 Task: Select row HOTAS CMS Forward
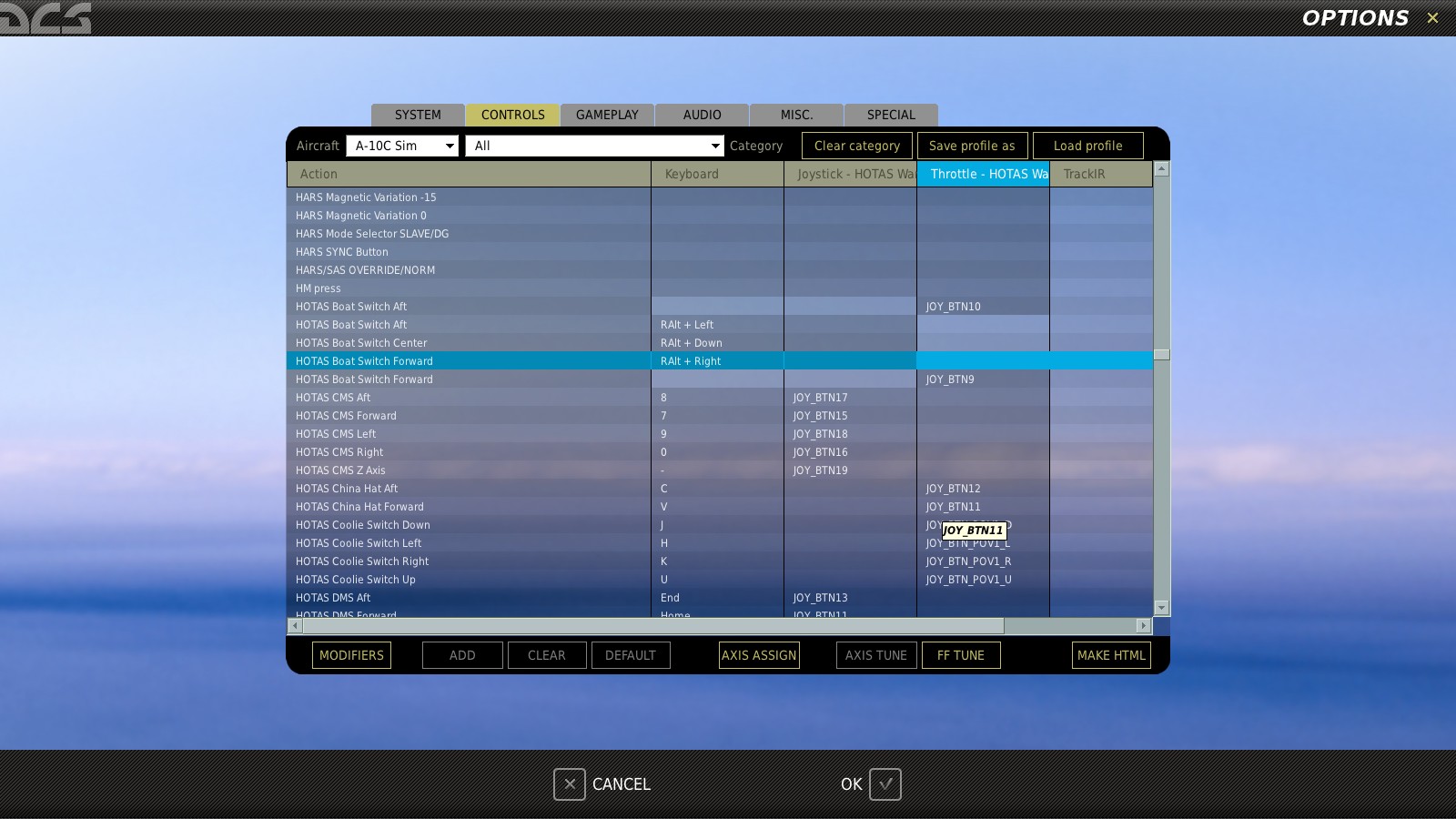(720, 416)
